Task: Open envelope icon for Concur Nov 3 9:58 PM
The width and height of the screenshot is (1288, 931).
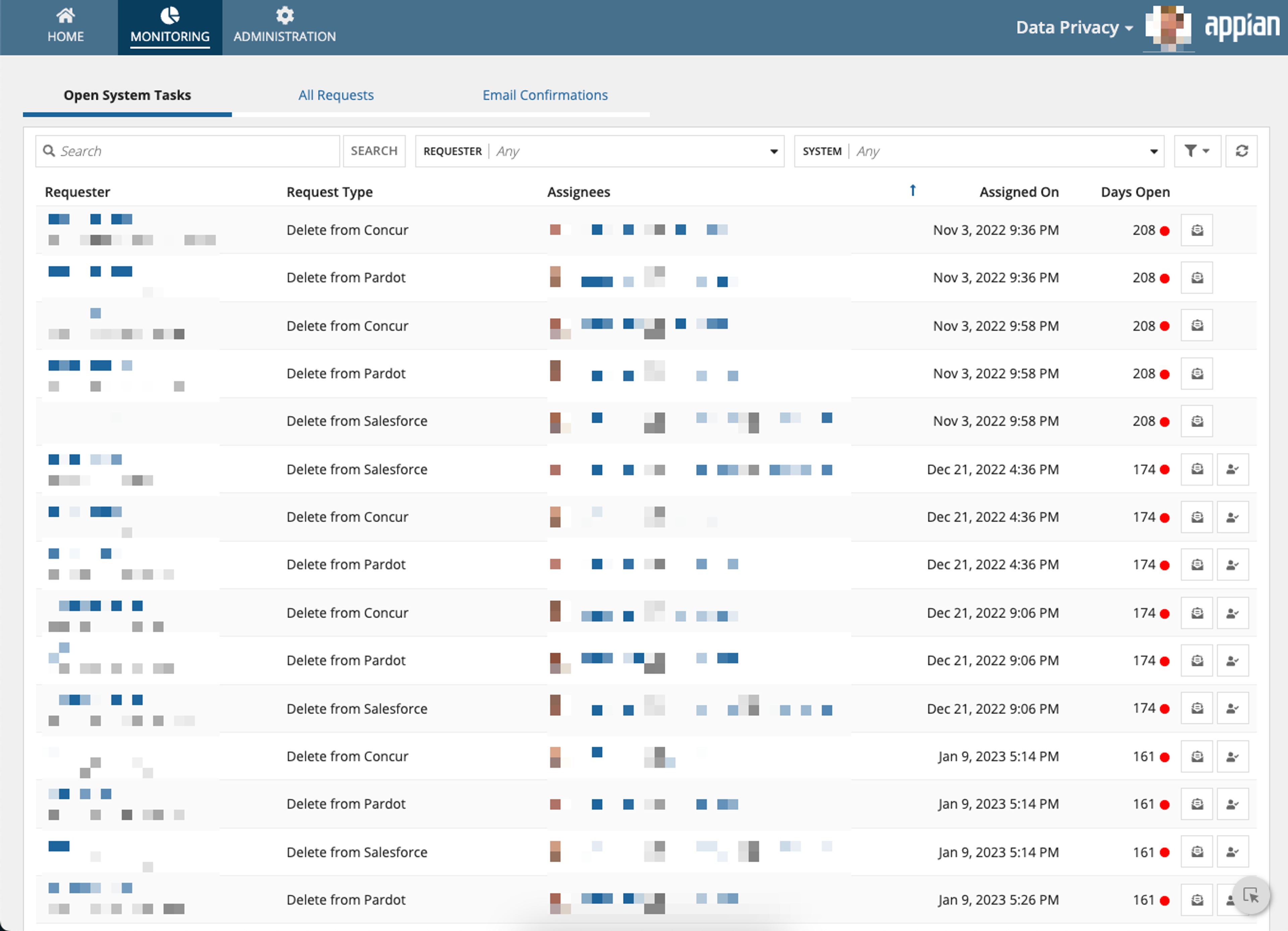Action: click(x=1196, y=325)
